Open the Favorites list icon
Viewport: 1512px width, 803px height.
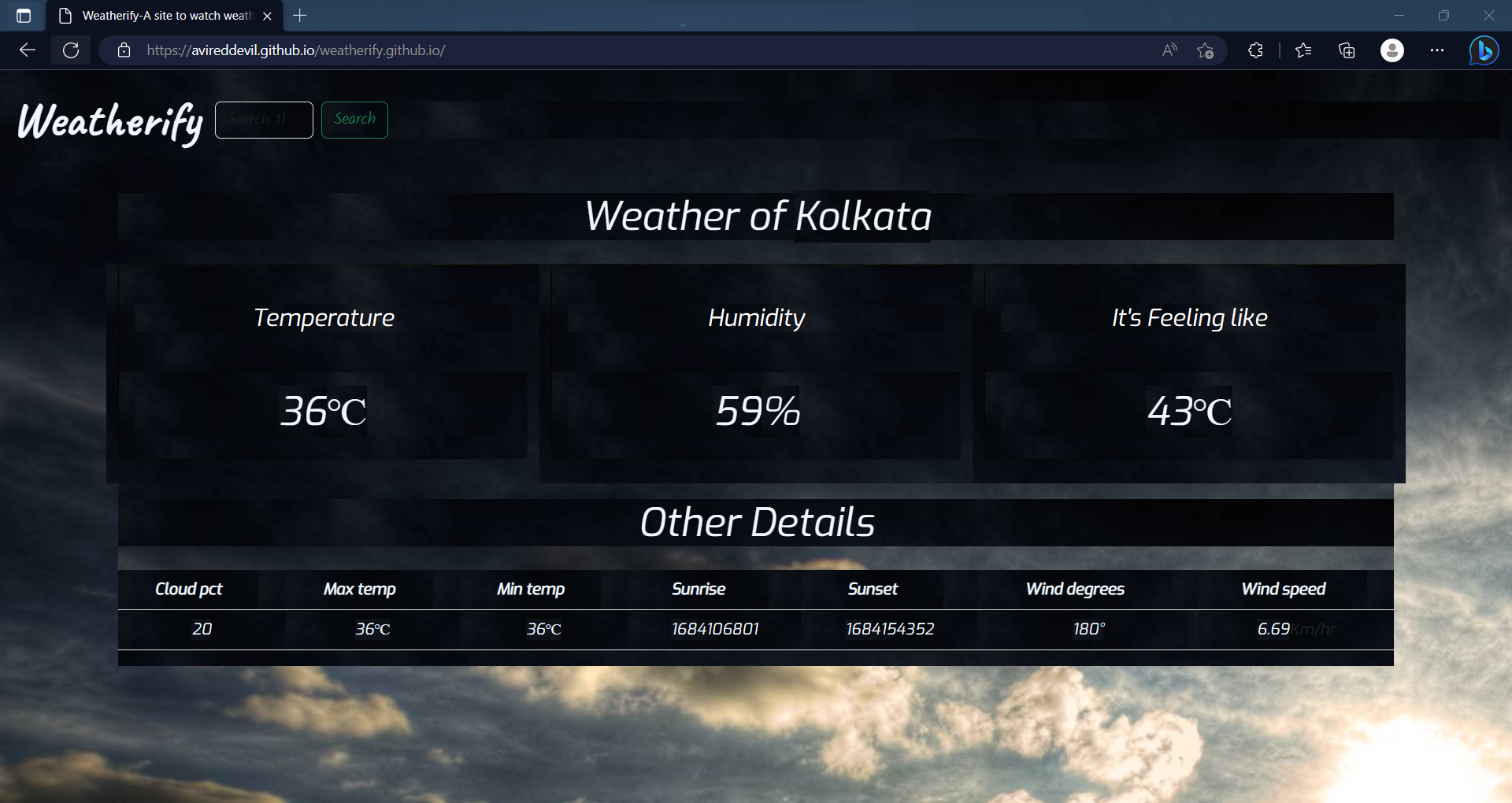click(x=1303, y=50)
